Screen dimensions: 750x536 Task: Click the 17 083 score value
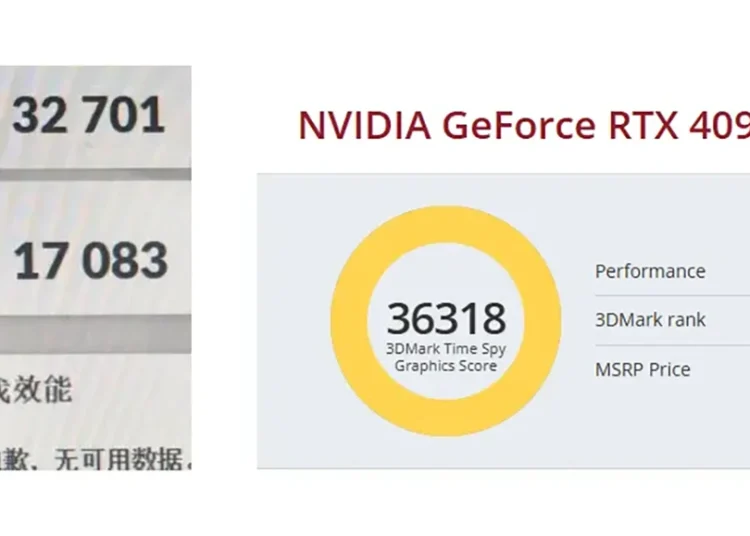pos(90,261)
